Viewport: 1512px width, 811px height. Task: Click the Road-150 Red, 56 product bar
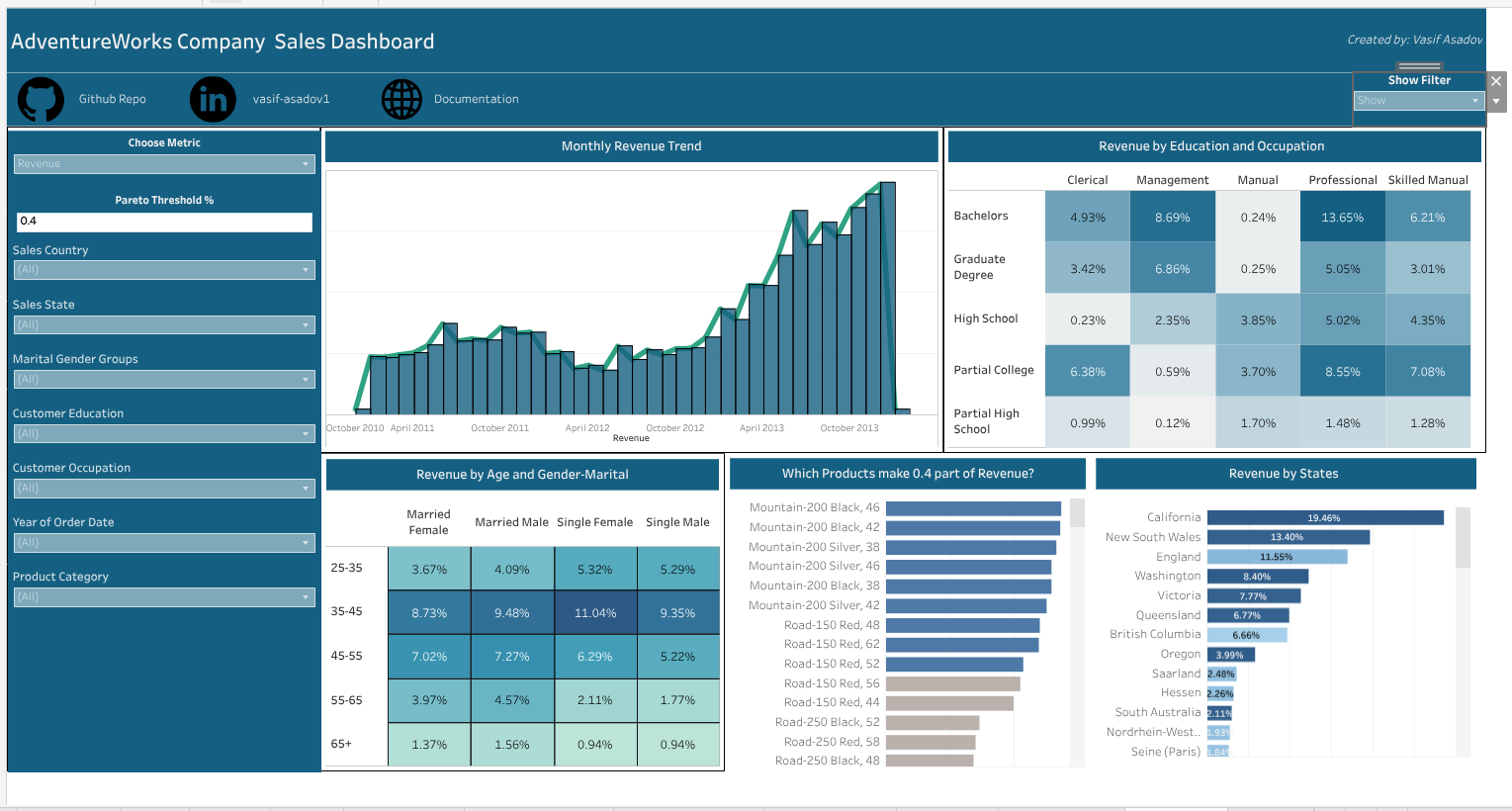pos(952,683)
